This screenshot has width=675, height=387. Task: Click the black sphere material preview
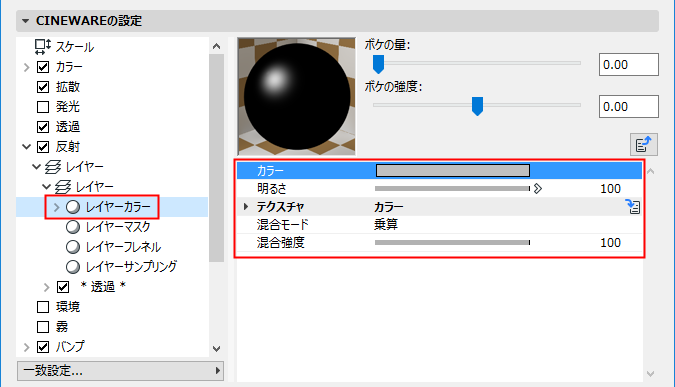point(297,96)
